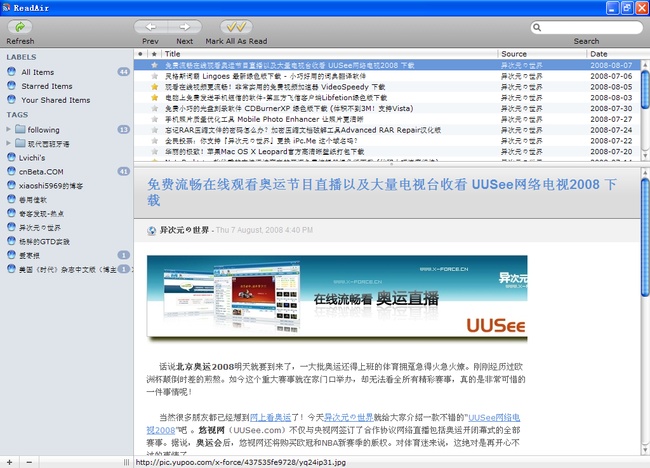
Task: Expand the following tag folder
Action: pos(8,129)
